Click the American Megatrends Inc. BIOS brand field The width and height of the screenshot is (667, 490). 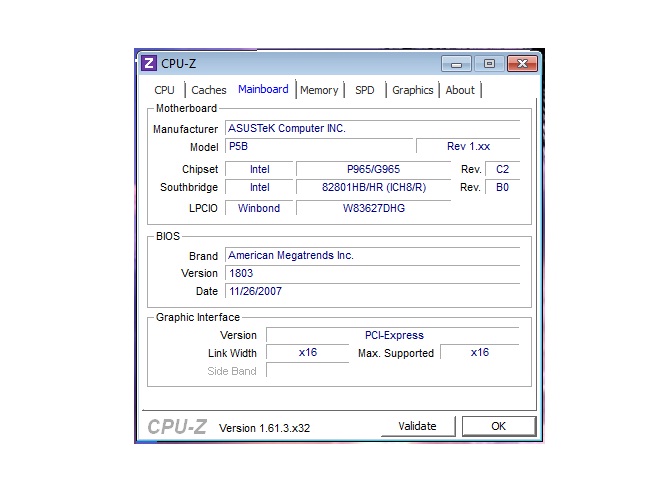click(x=373, y=255)
